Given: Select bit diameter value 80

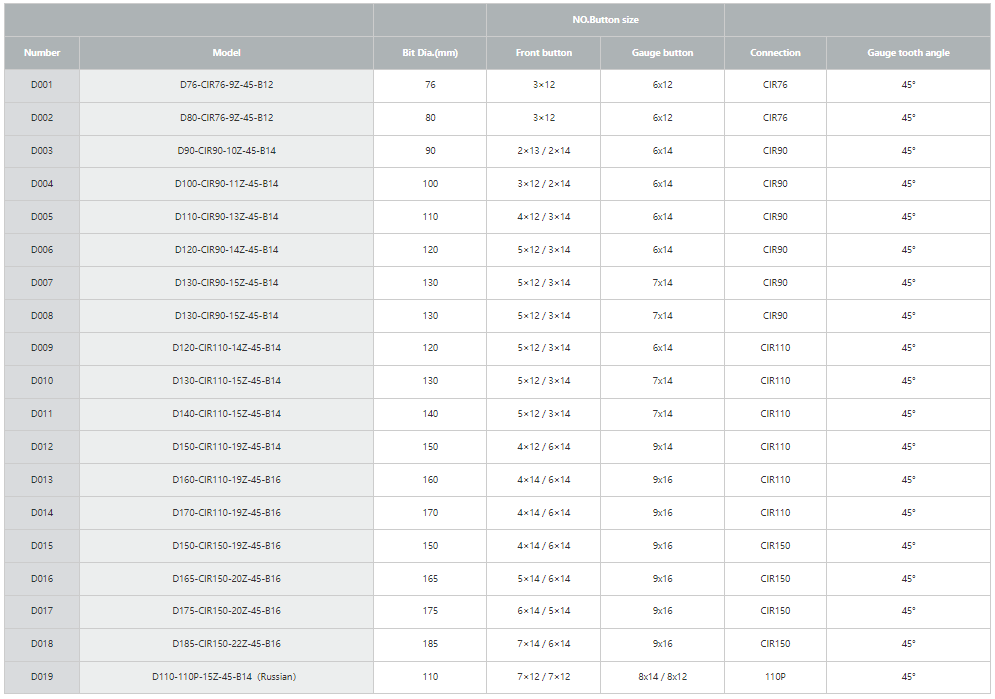Looking at the screenshot, I should (x=430, y=117).
